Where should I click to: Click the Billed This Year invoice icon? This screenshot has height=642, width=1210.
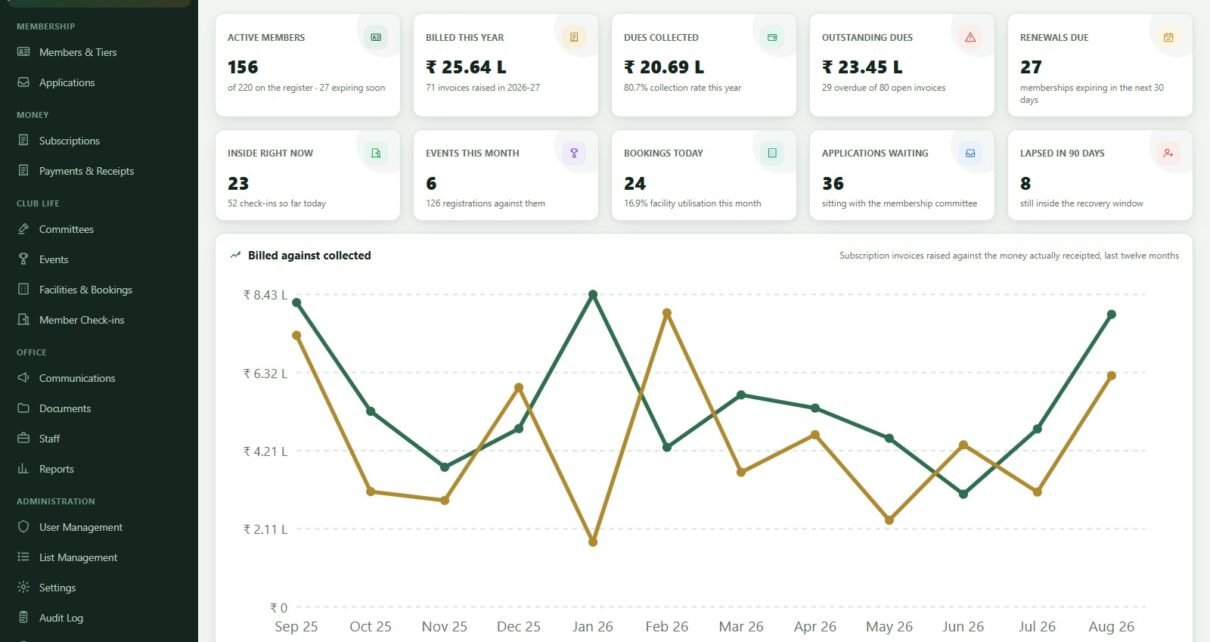click(574, 37)
